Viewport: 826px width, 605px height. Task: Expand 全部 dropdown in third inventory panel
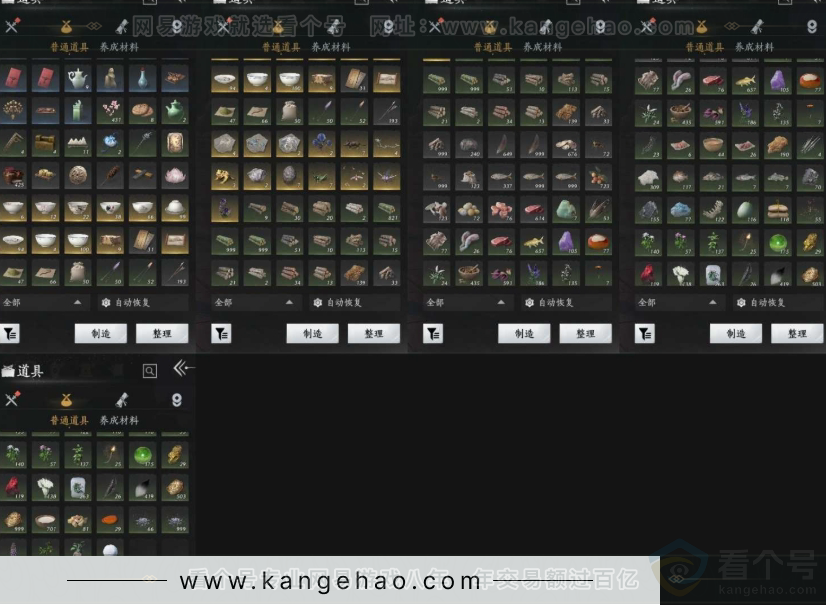tap(467, 302)
